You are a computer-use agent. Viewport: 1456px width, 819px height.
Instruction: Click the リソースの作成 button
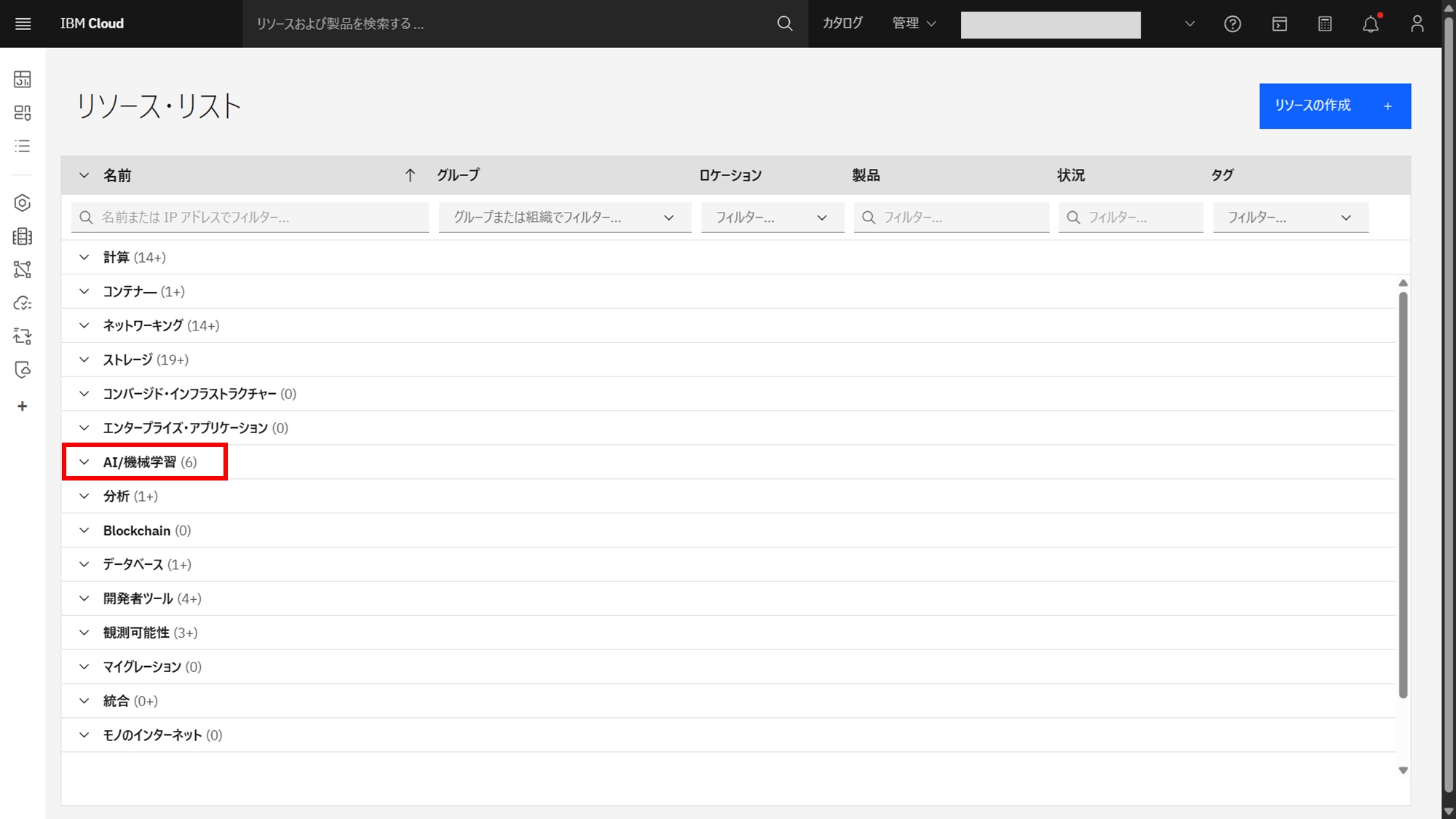pyautogui.click(x=1334, y=106)
